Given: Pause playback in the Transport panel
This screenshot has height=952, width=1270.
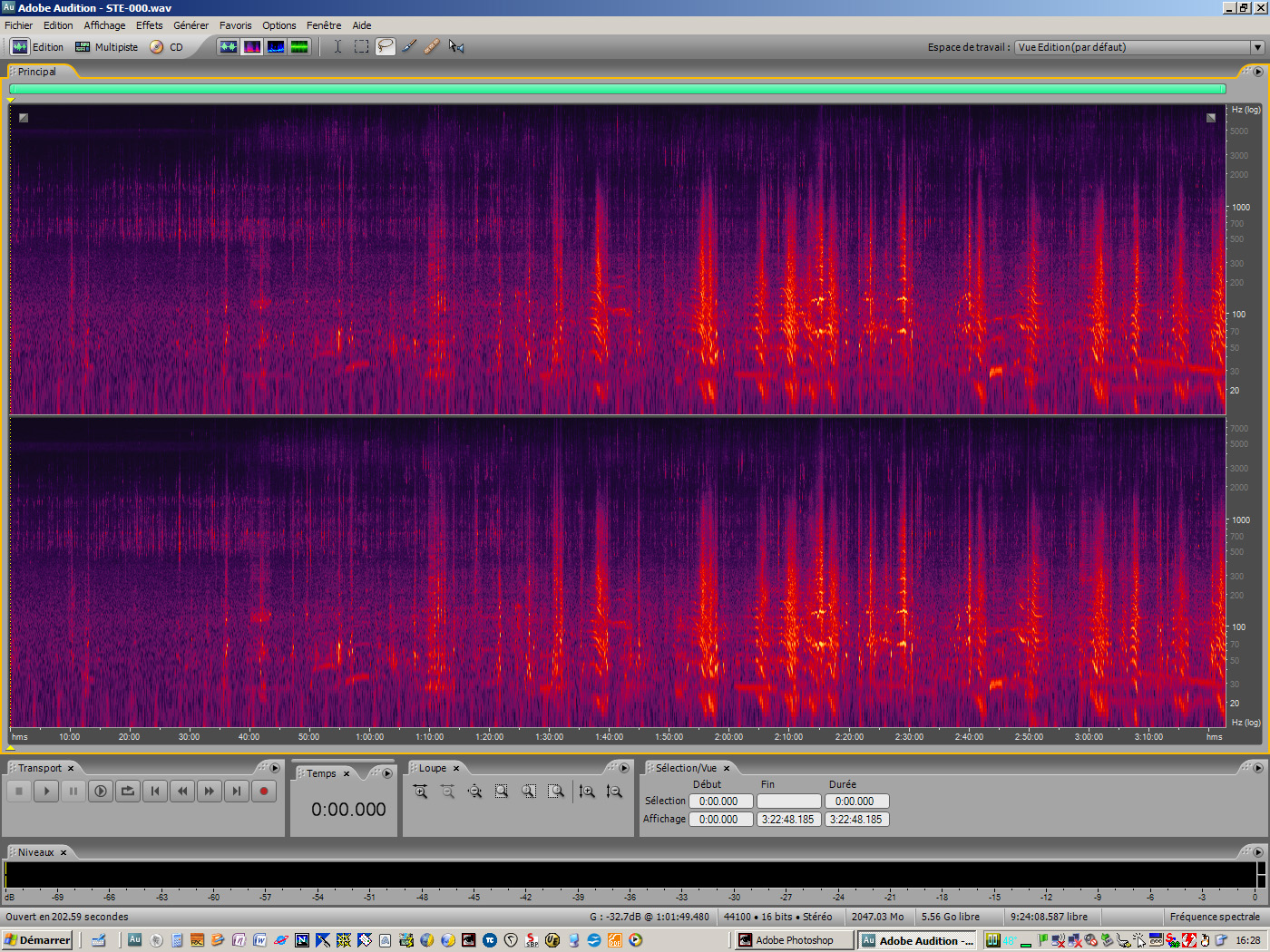Looking at the screenshot, I should click(x=73, y=791).
